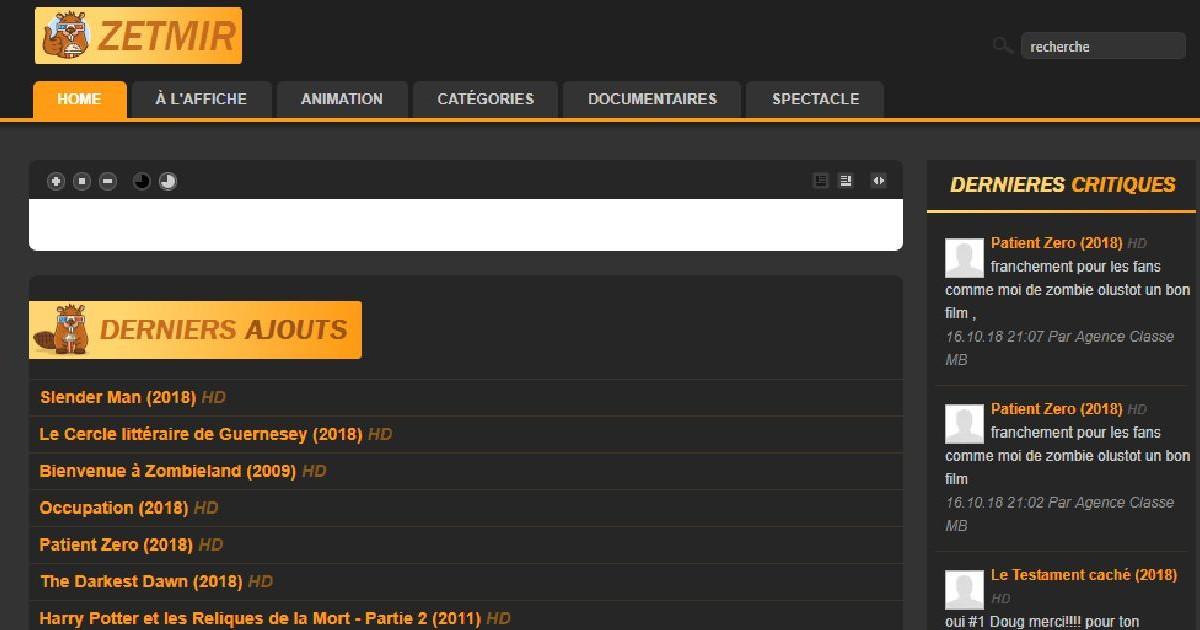Open Slender Man (2018) link

point(118,397)
